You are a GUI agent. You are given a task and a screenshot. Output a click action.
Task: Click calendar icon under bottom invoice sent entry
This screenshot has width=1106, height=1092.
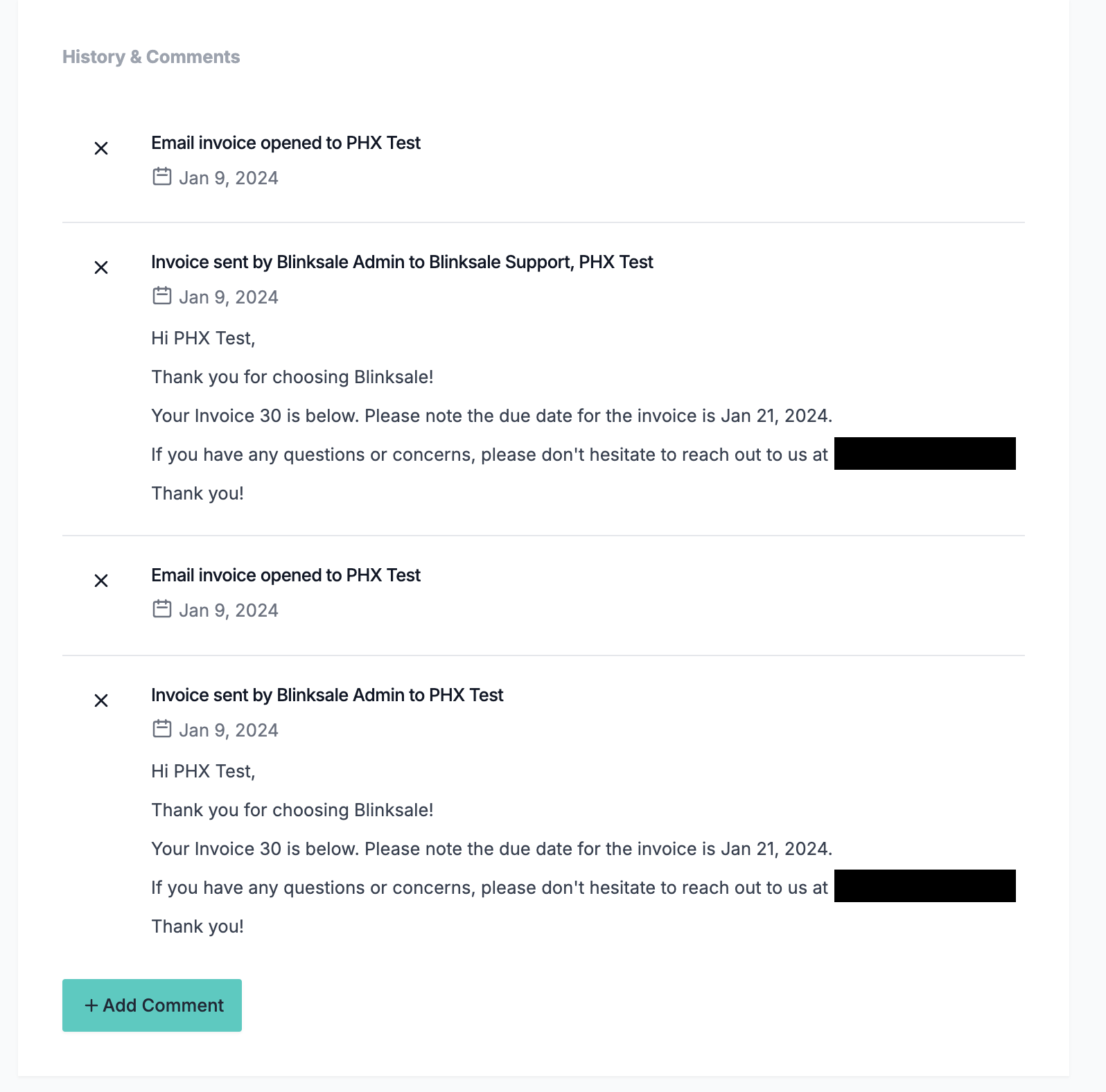[161, 729]
